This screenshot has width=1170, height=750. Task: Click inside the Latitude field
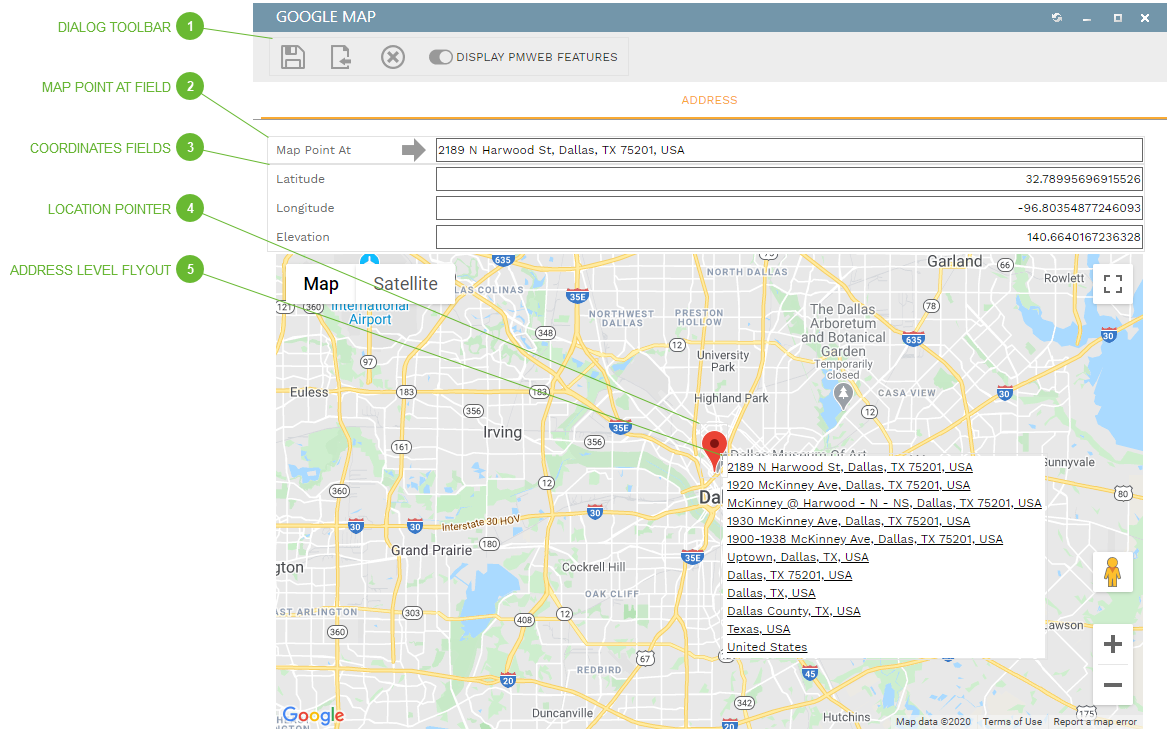788,178
